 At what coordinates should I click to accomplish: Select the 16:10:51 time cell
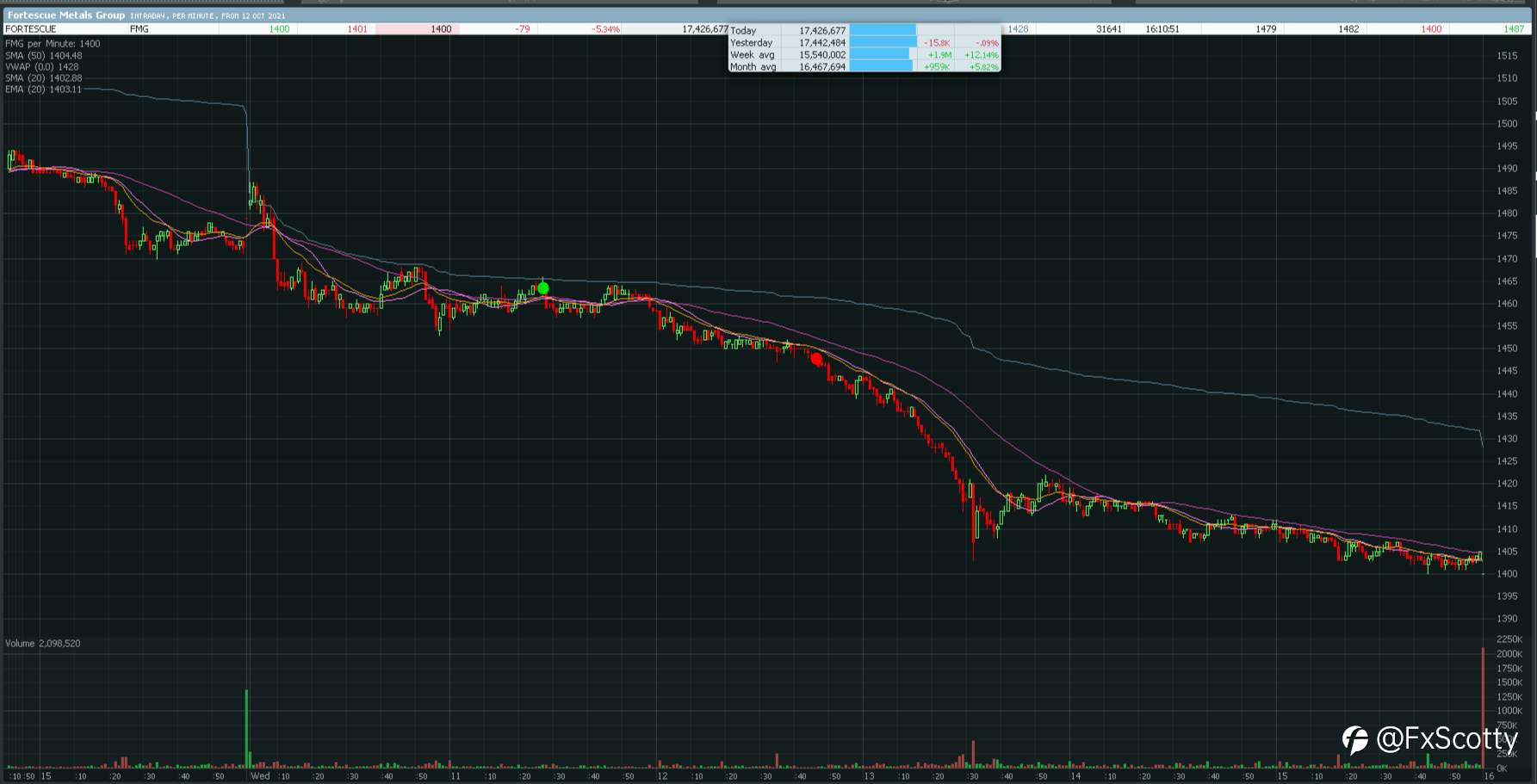coord(1162,29)
